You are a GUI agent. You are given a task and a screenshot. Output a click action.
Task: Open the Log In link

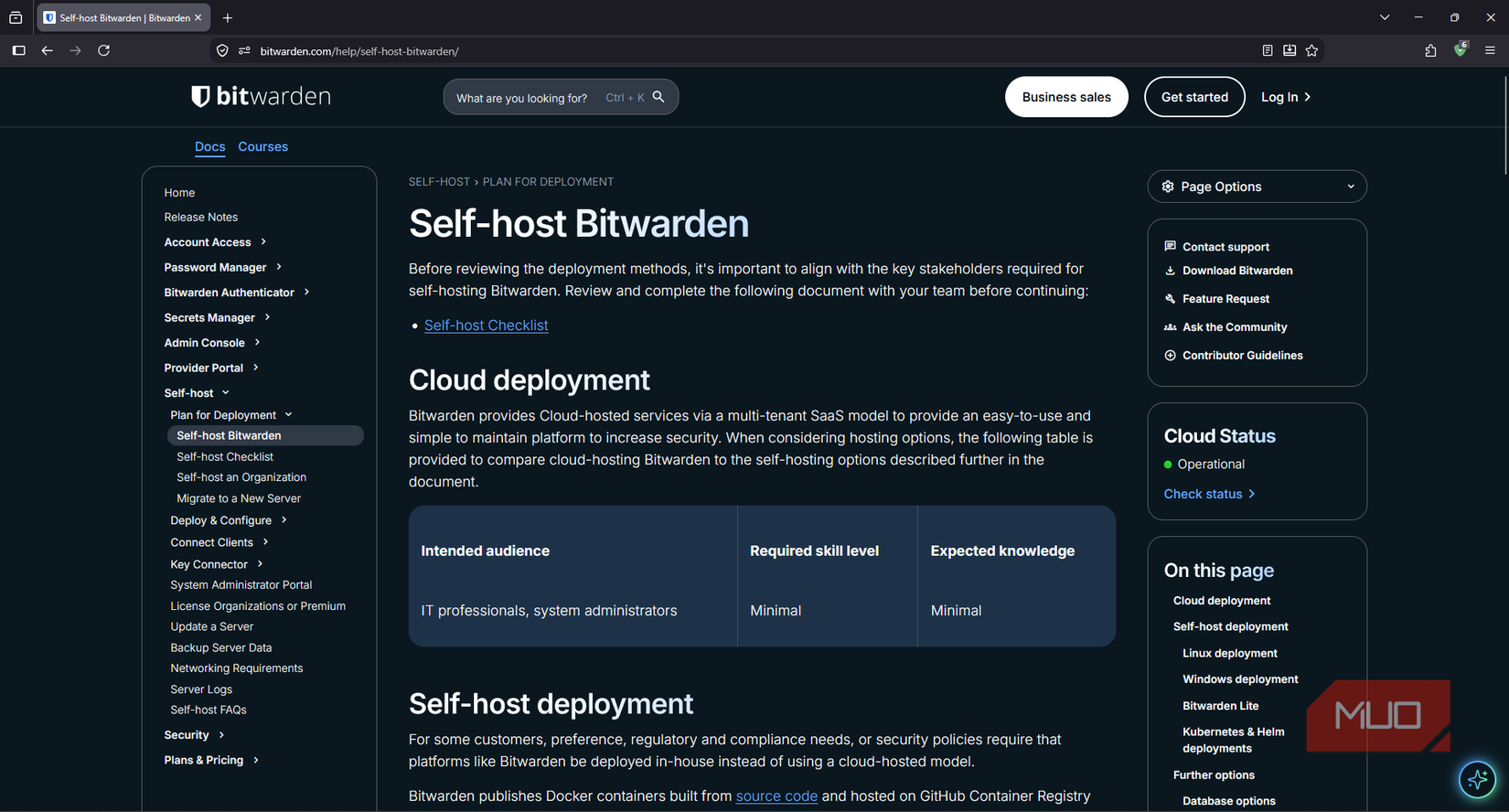pyautogui.click(x=1286, y=97)
